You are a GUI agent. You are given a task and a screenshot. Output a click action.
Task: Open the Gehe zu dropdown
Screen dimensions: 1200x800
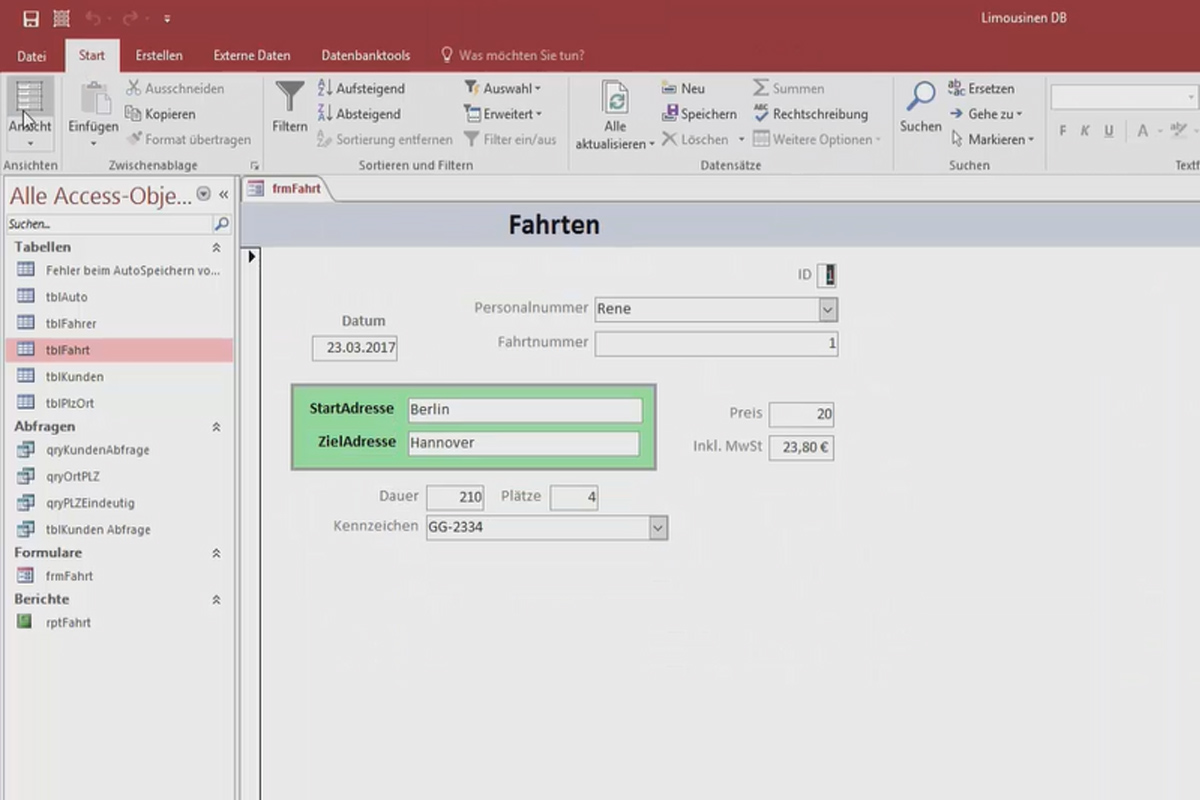coord(985,114)
